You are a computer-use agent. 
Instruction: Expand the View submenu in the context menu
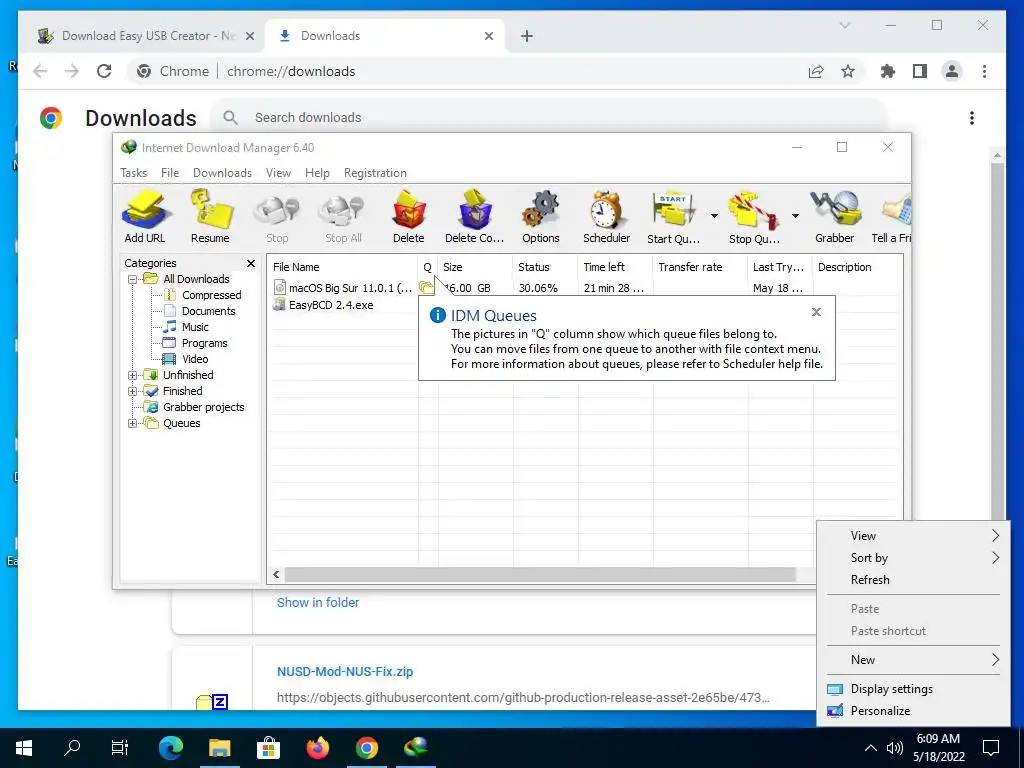(913, 536)
